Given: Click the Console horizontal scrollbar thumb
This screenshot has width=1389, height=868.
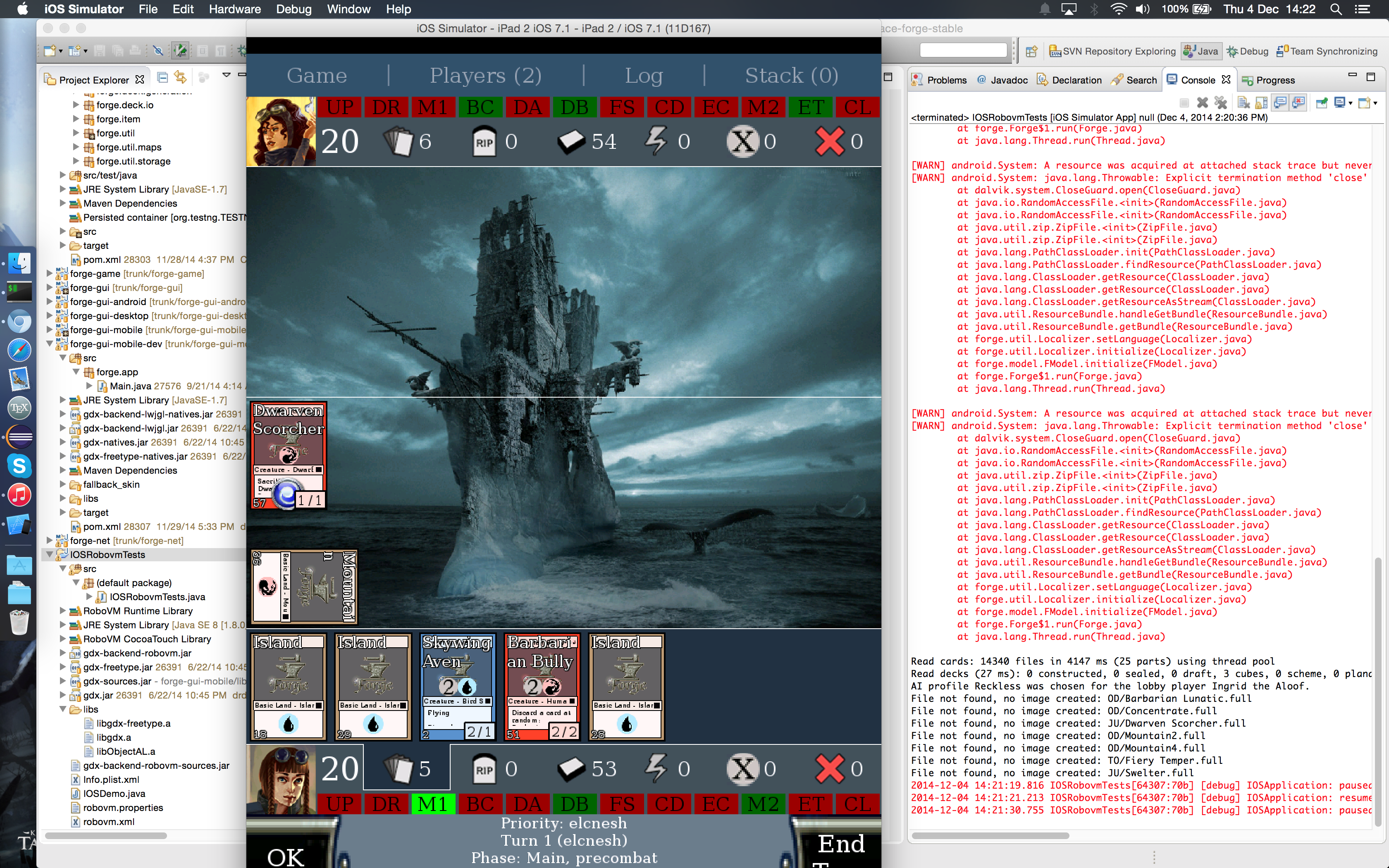Looking at the screenshot, I should 990,835.
